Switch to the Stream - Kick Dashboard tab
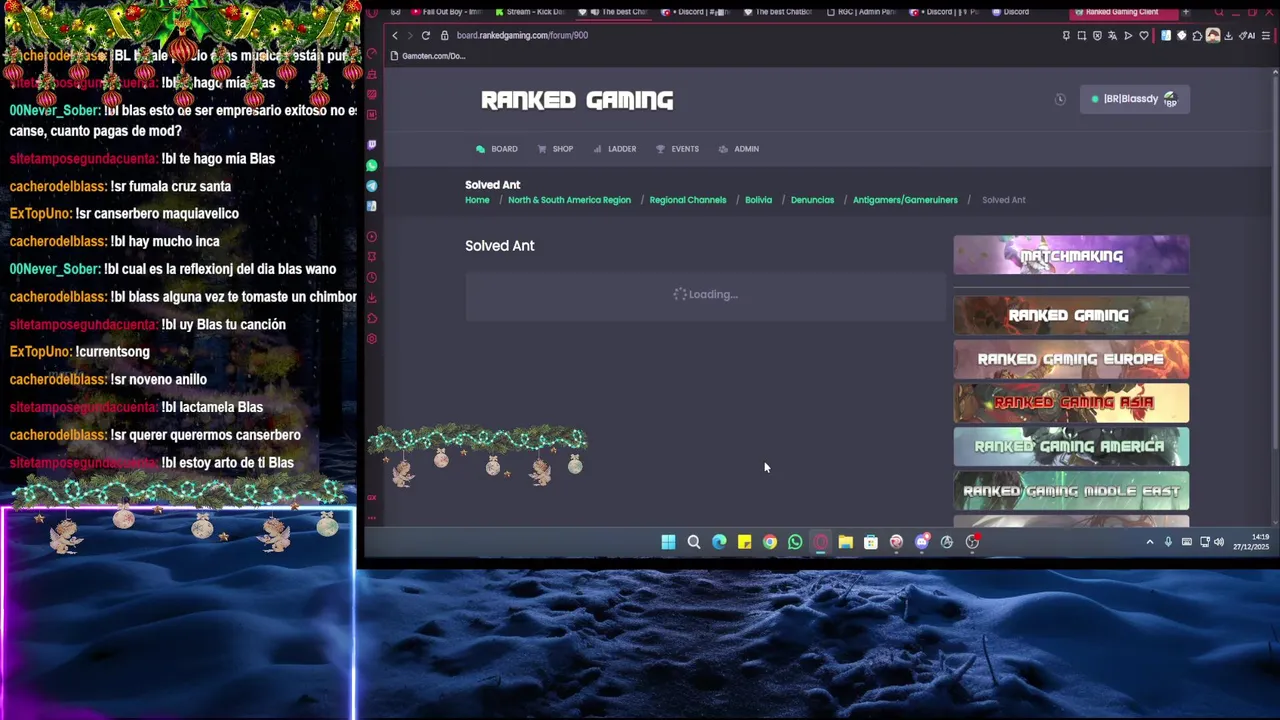 (x=529, y=12)
